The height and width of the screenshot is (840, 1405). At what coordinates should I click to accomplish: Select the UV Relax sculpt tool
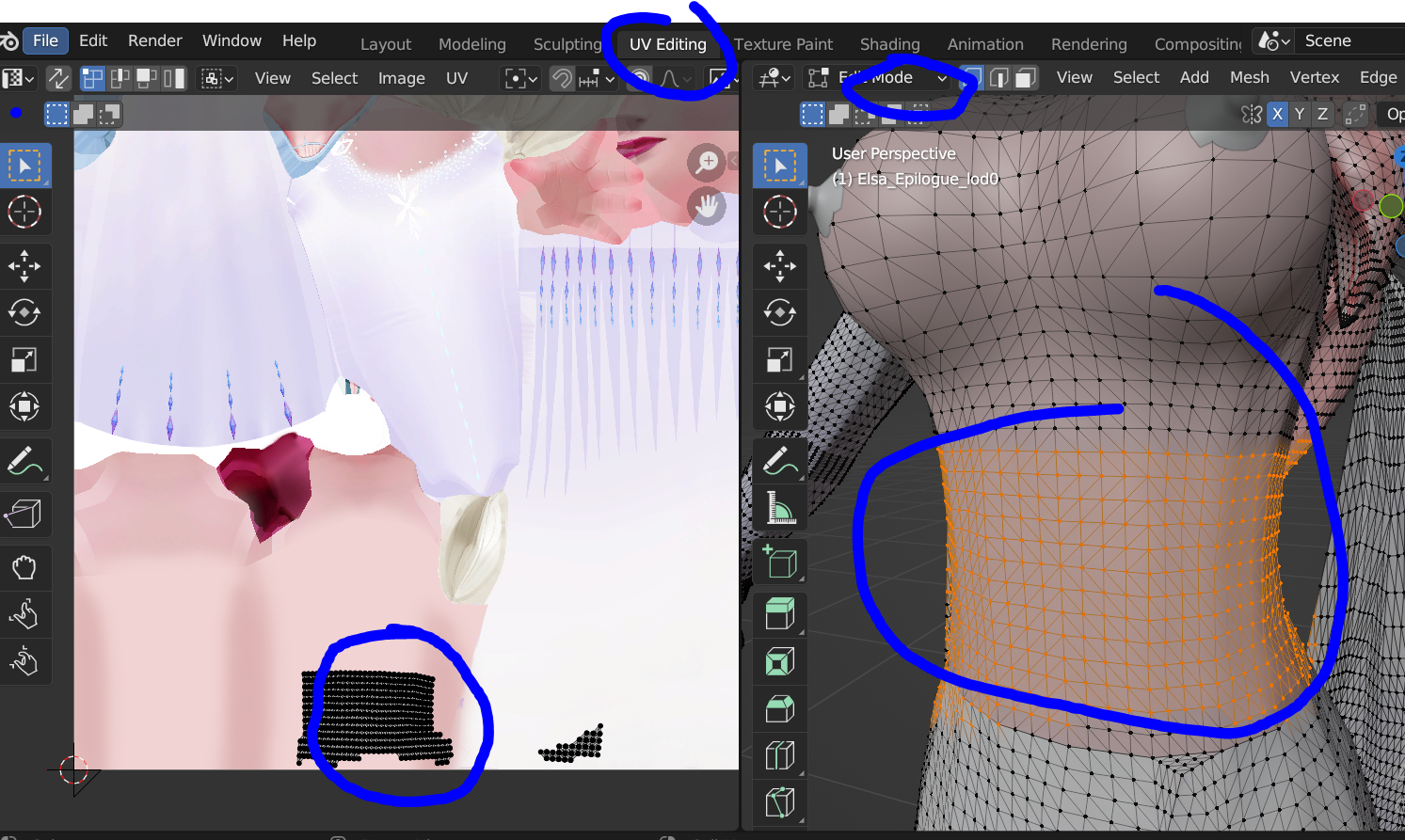click(24, 614)
